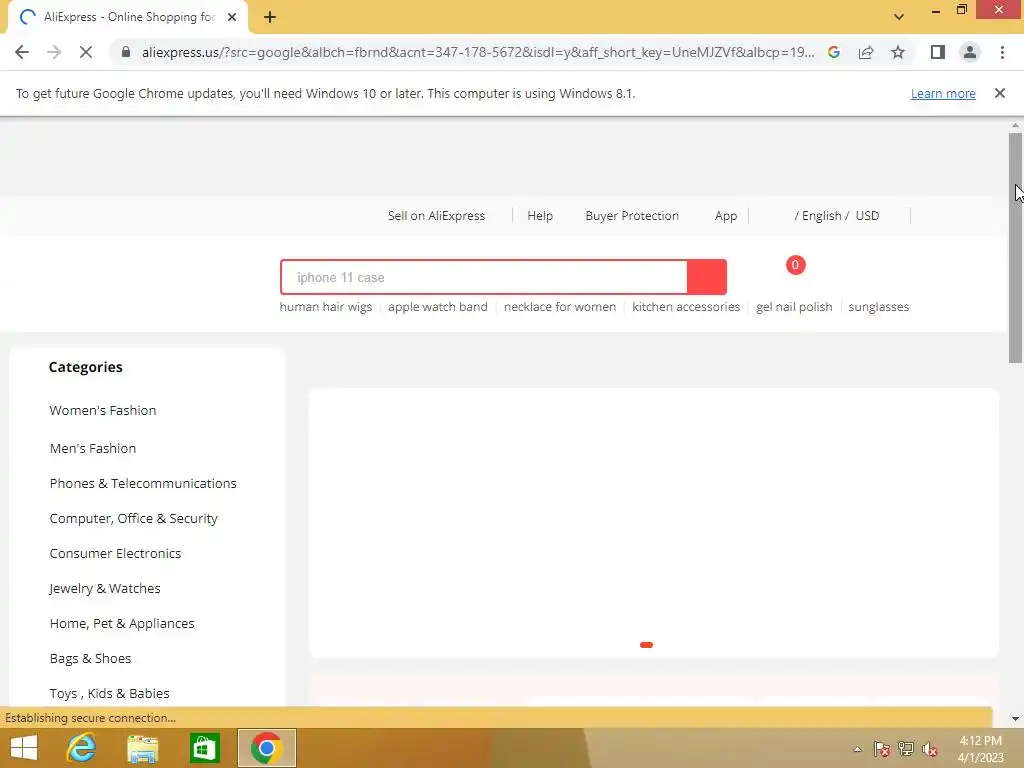1024x768 pixels.
Task: Share this page icon
Action: (866, 52)
